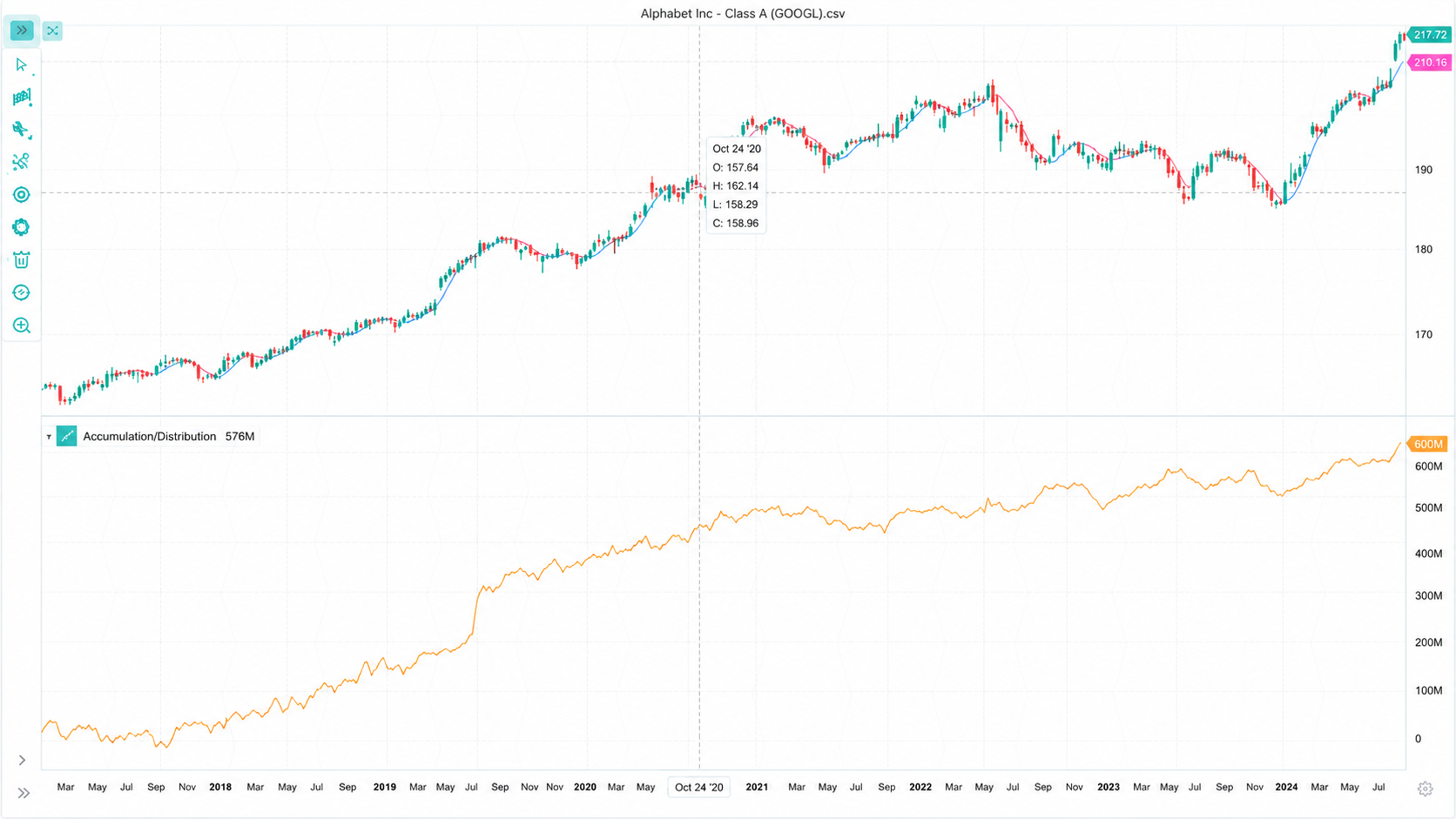1456x819 pixels.
Task: Click the 2019 year label on time axis
Action: (x=384, y=787)
